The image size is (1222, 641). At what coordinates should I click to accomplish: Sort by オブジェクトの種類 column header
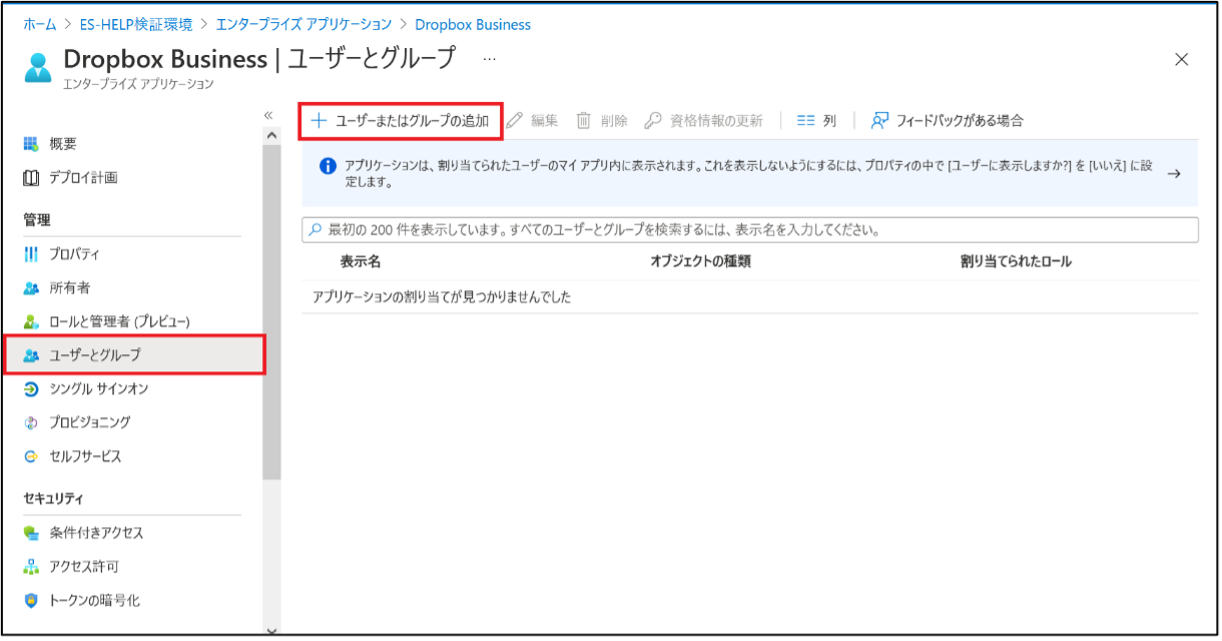pos(700,262)
